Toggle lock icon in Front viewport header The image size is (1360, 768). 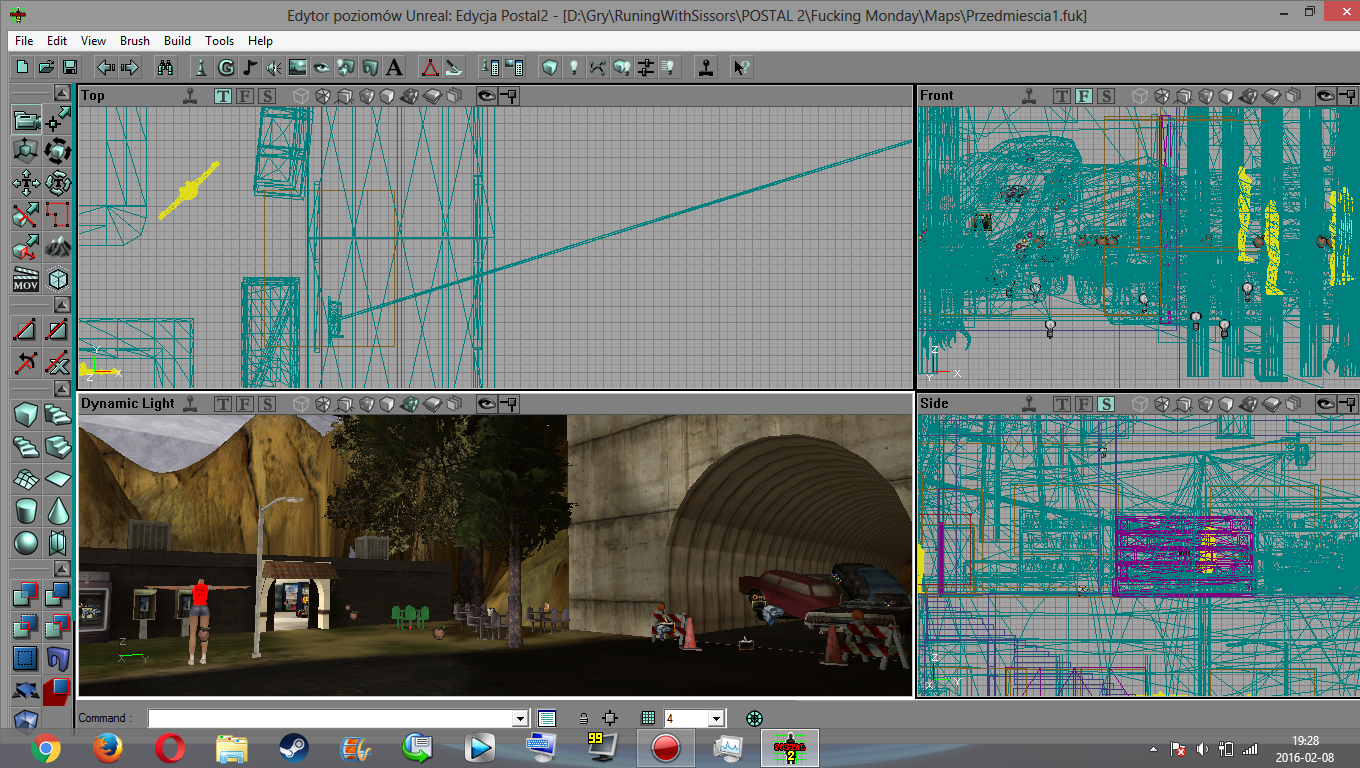click(1348, 96)
